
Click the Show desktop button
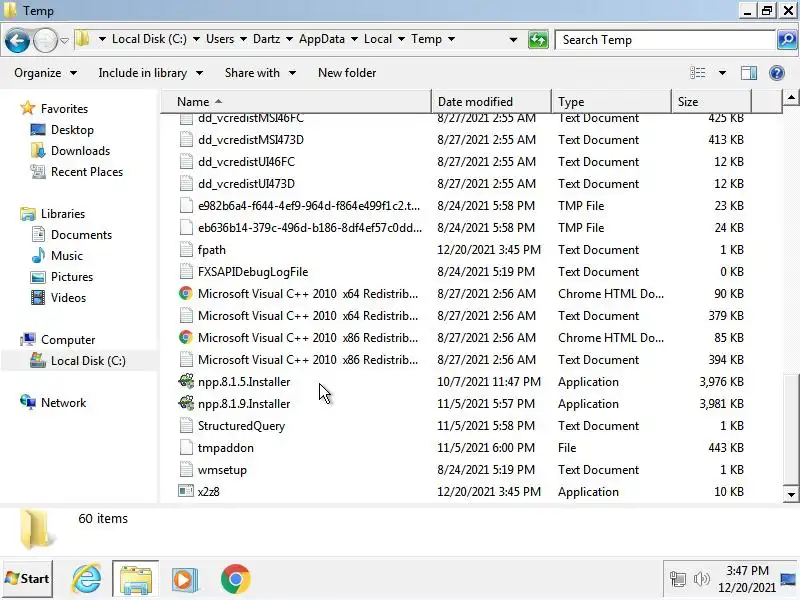tap(789, 579)
